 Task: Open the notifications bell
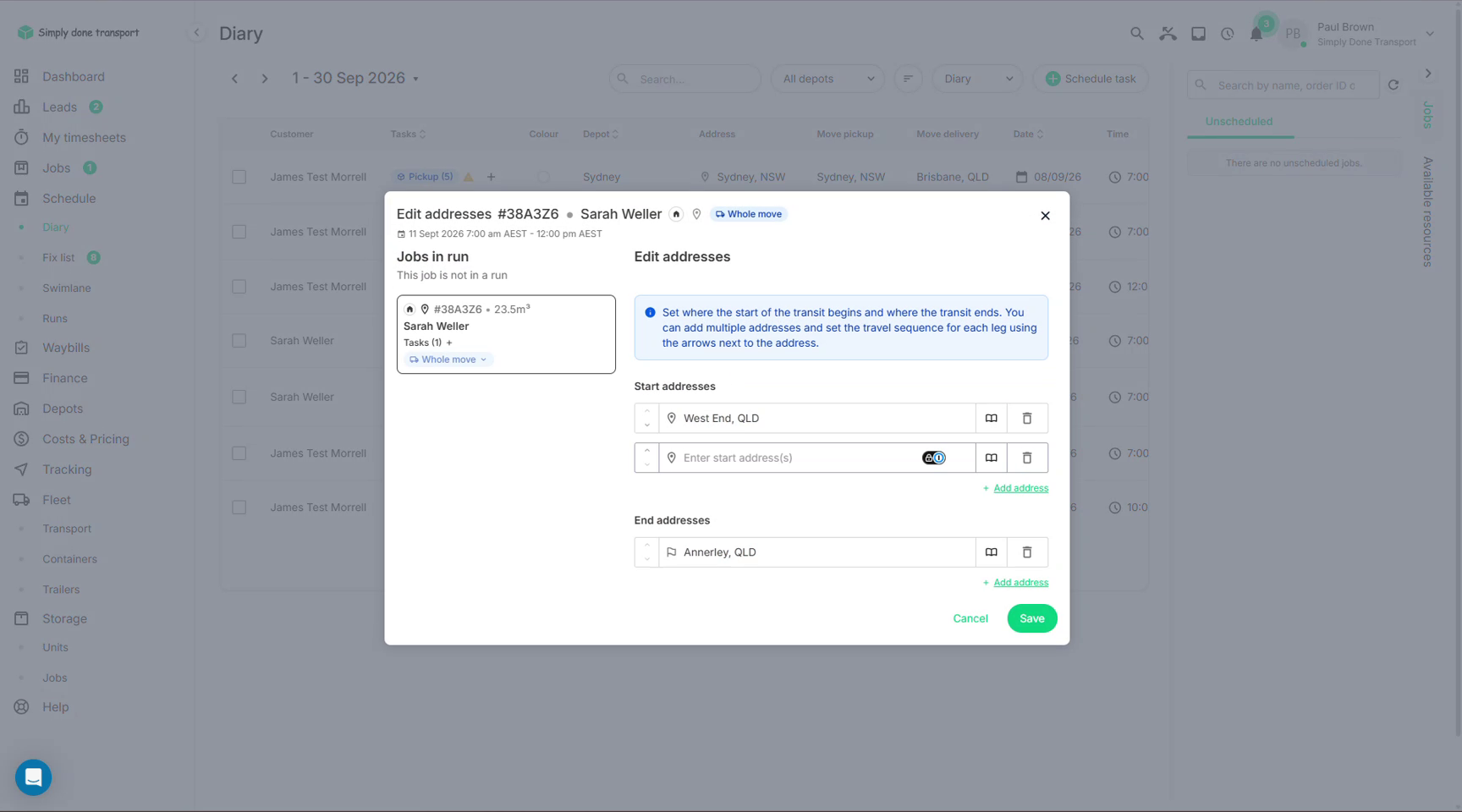pyautogui.click(x=1256, y=34)
